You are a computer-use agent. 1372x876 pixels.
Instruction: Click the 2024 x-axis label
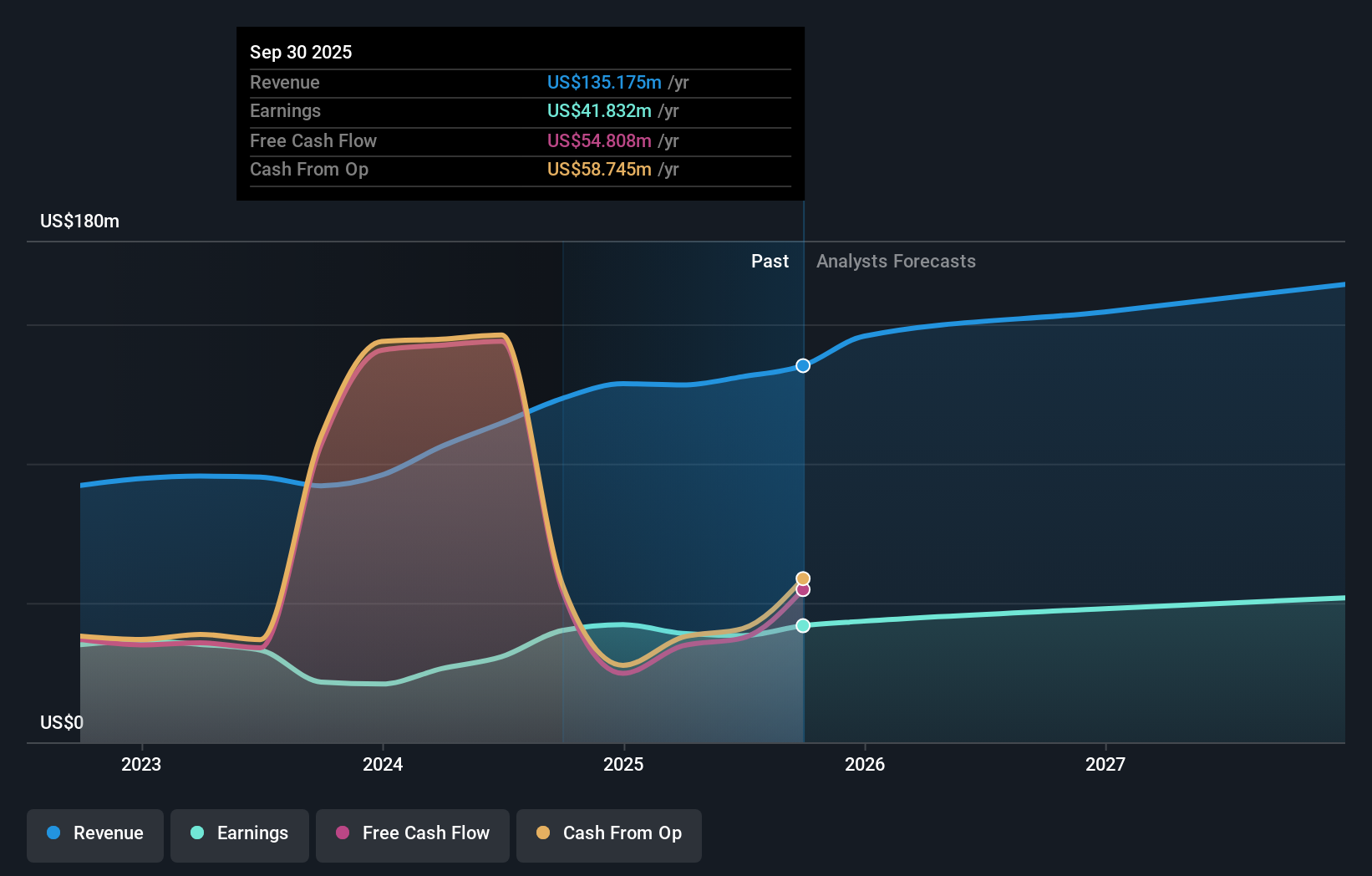[383, 764]
